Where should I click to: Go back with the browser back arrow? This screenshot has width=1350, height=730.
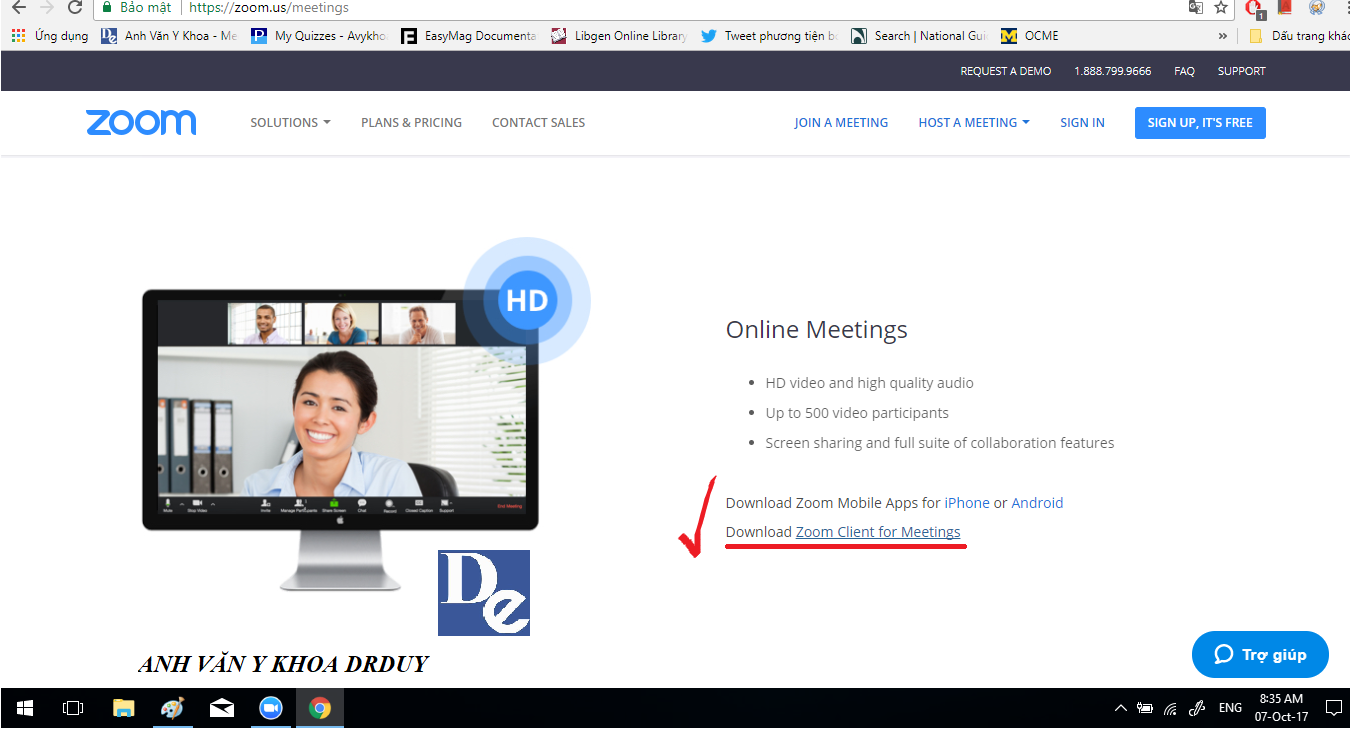coord(18,7)
